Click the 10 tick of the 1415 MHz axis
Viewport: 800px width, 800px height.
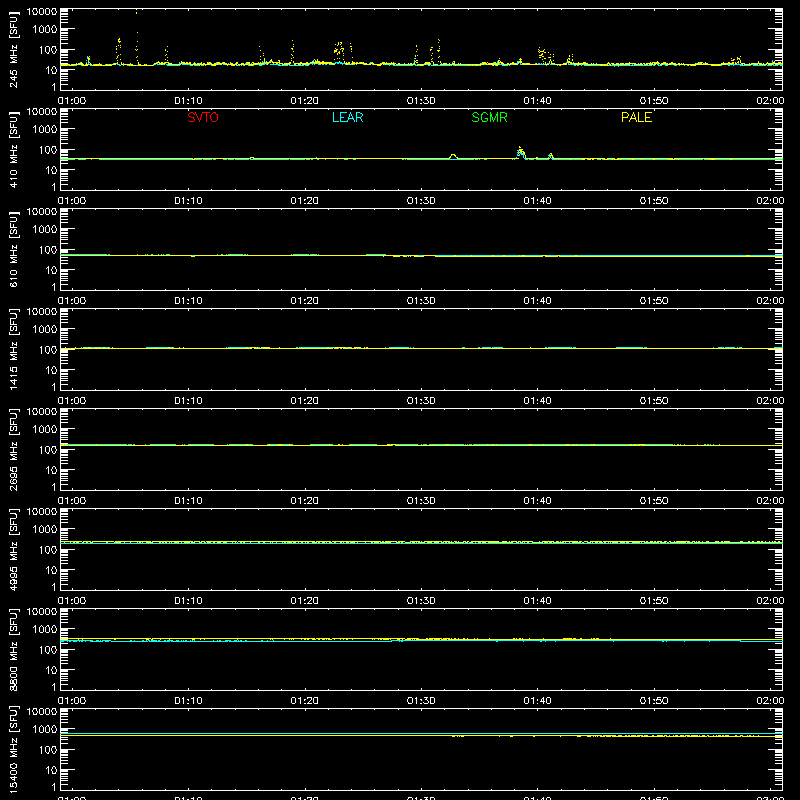51,370
